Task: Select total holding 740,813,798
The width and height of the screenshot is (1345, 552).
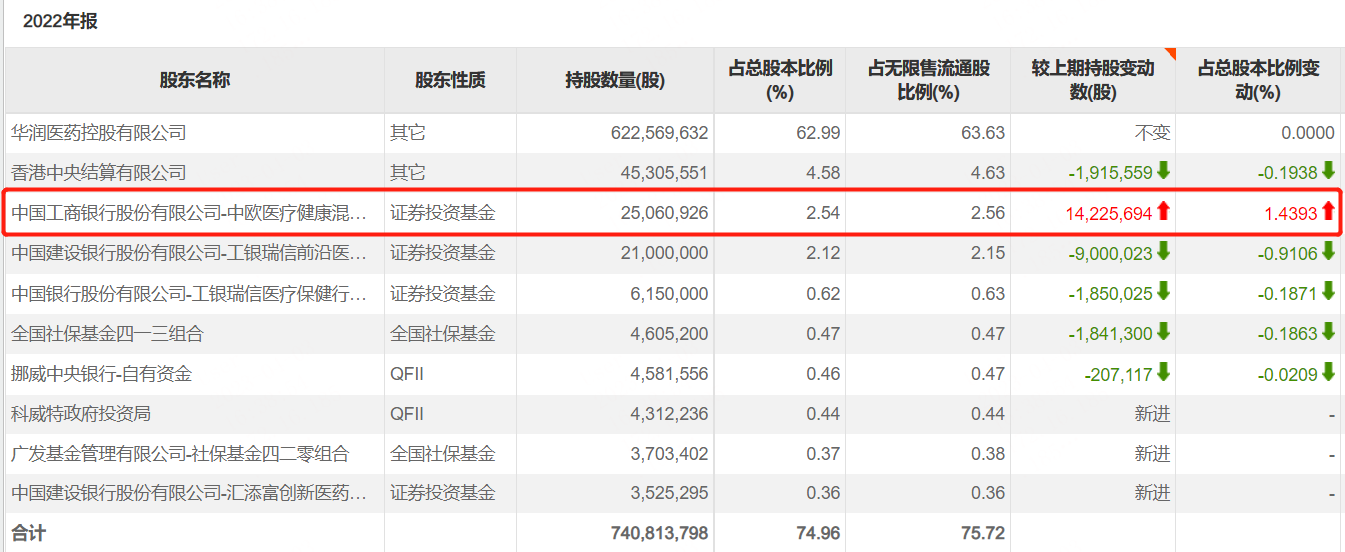Action: tap(659, 534)
